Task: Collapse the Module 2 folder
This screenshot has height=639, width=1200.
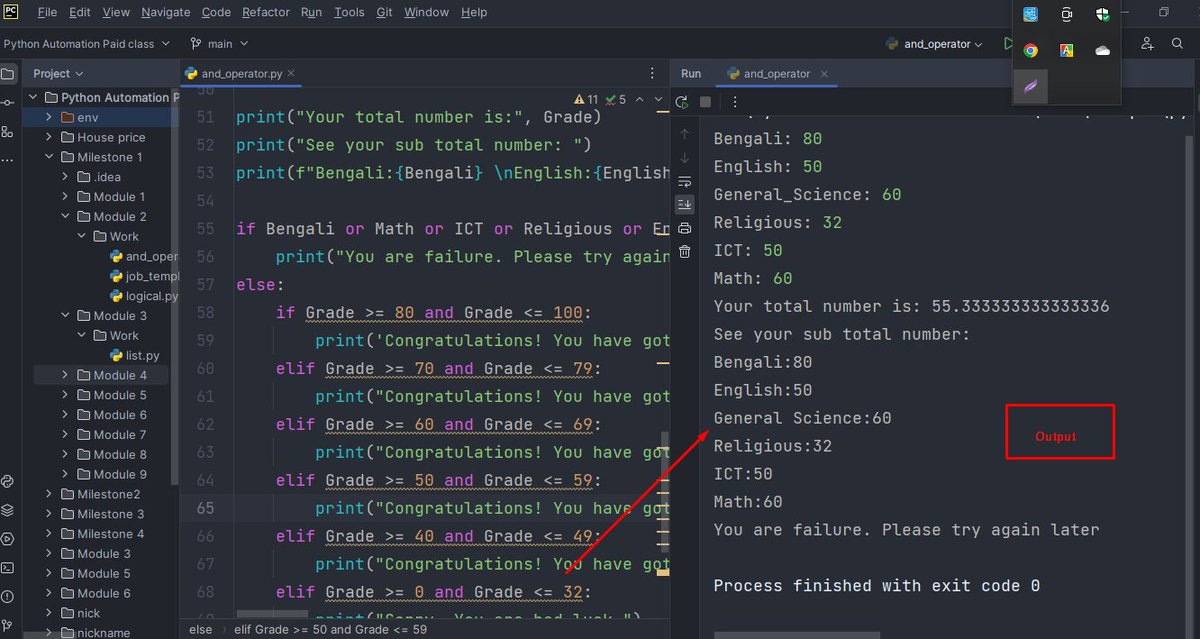Action: [65, 217]
